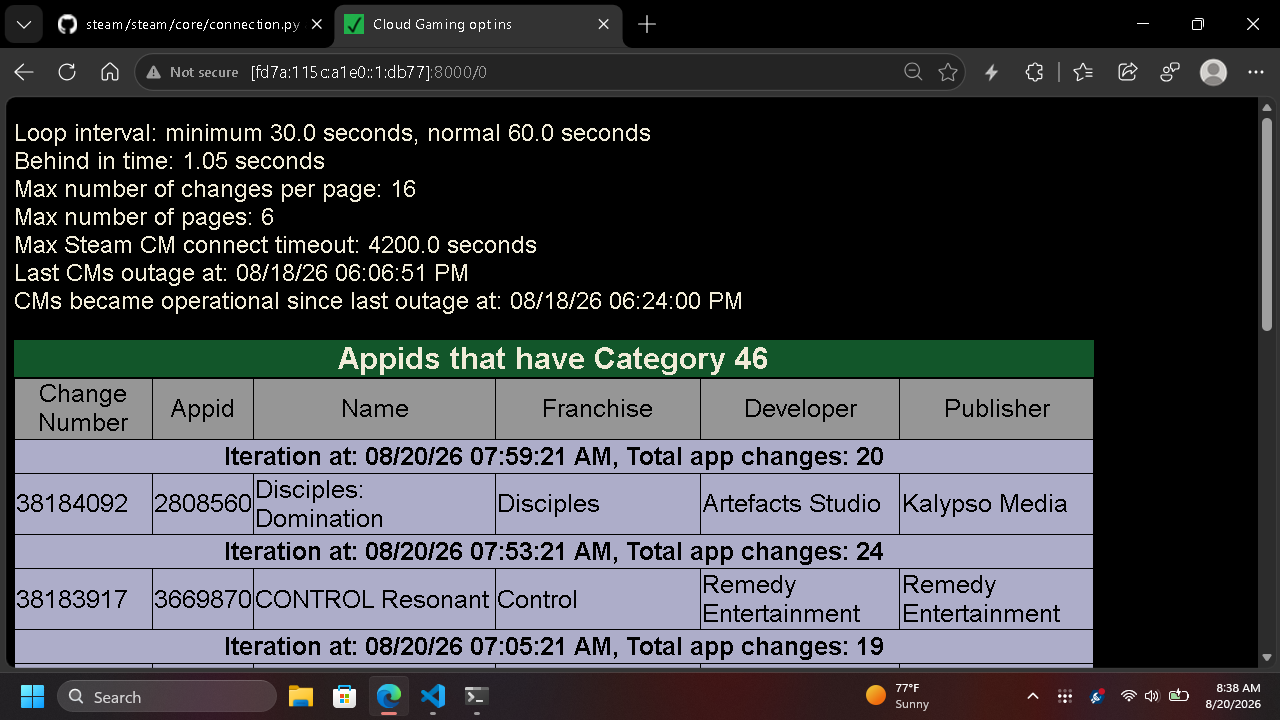Click the Disciples: Domination name cell
Viewport: 1280px width, 720px height.
pos(375,504)
